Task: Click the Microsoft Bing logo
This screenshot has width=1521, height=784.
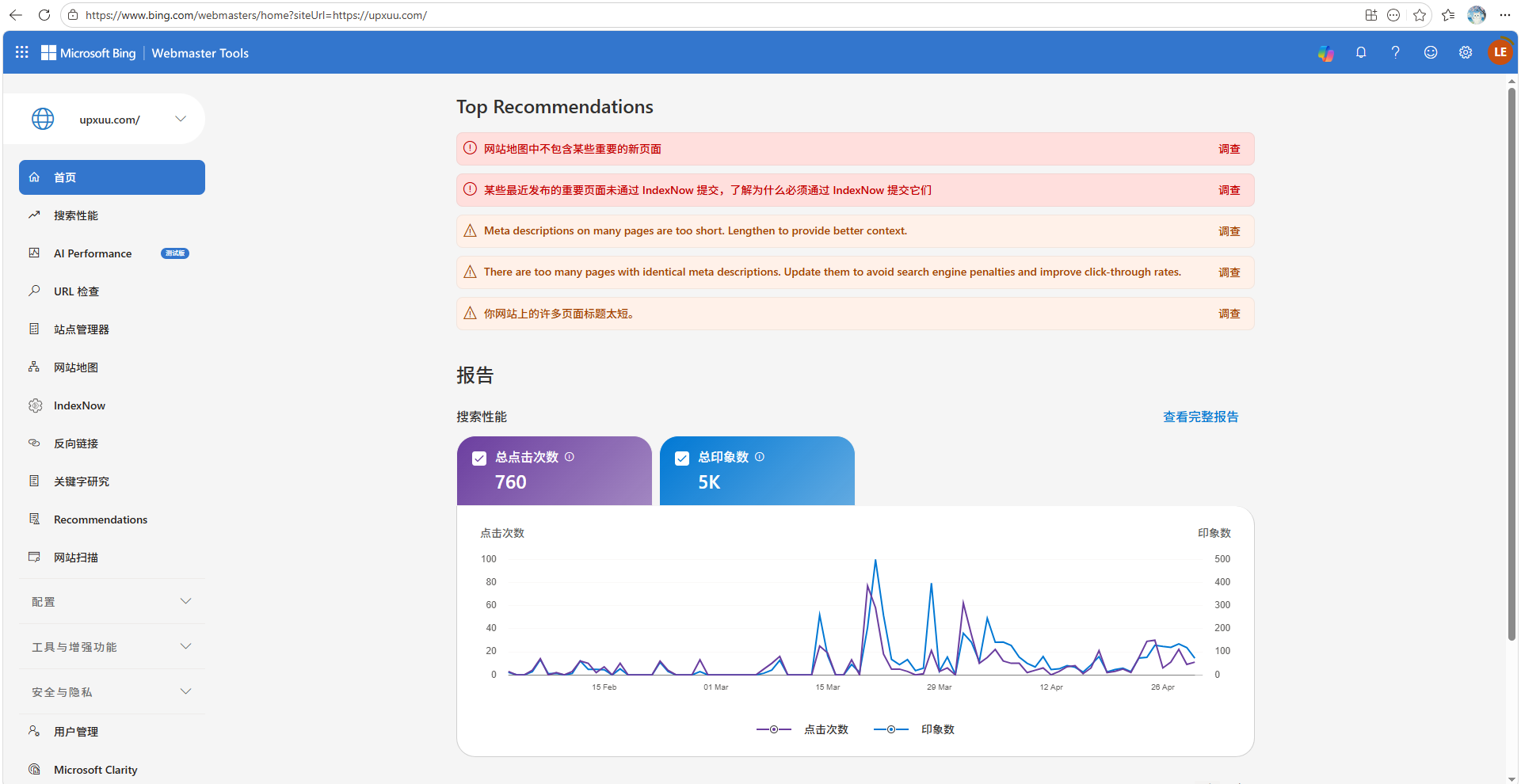Action: (x=89, y=53)
